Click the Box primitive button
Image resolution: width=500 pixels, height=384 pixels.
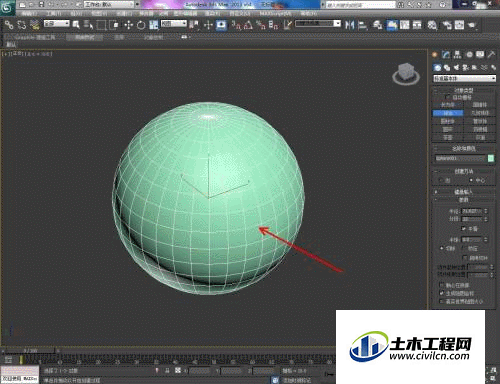(448, 105)
